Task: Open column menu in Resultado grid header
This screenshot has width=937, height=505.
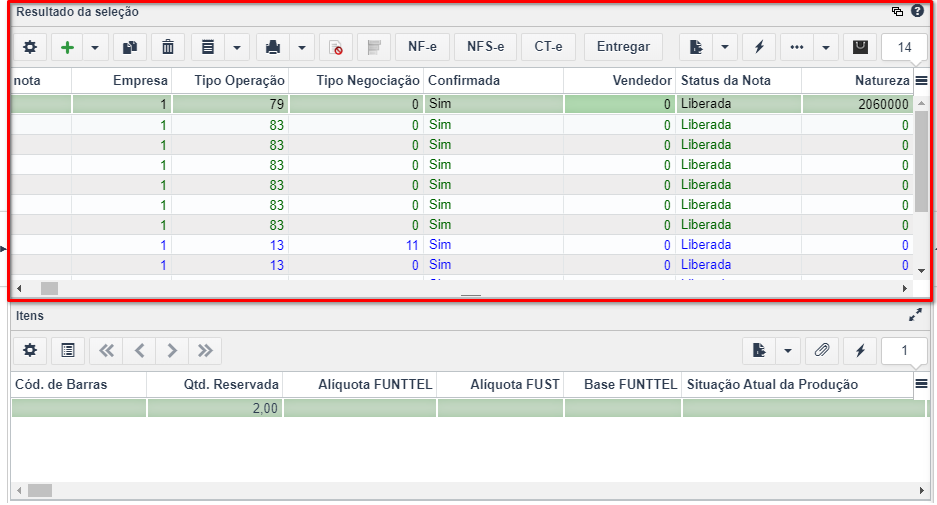Action: click(921, 81)
